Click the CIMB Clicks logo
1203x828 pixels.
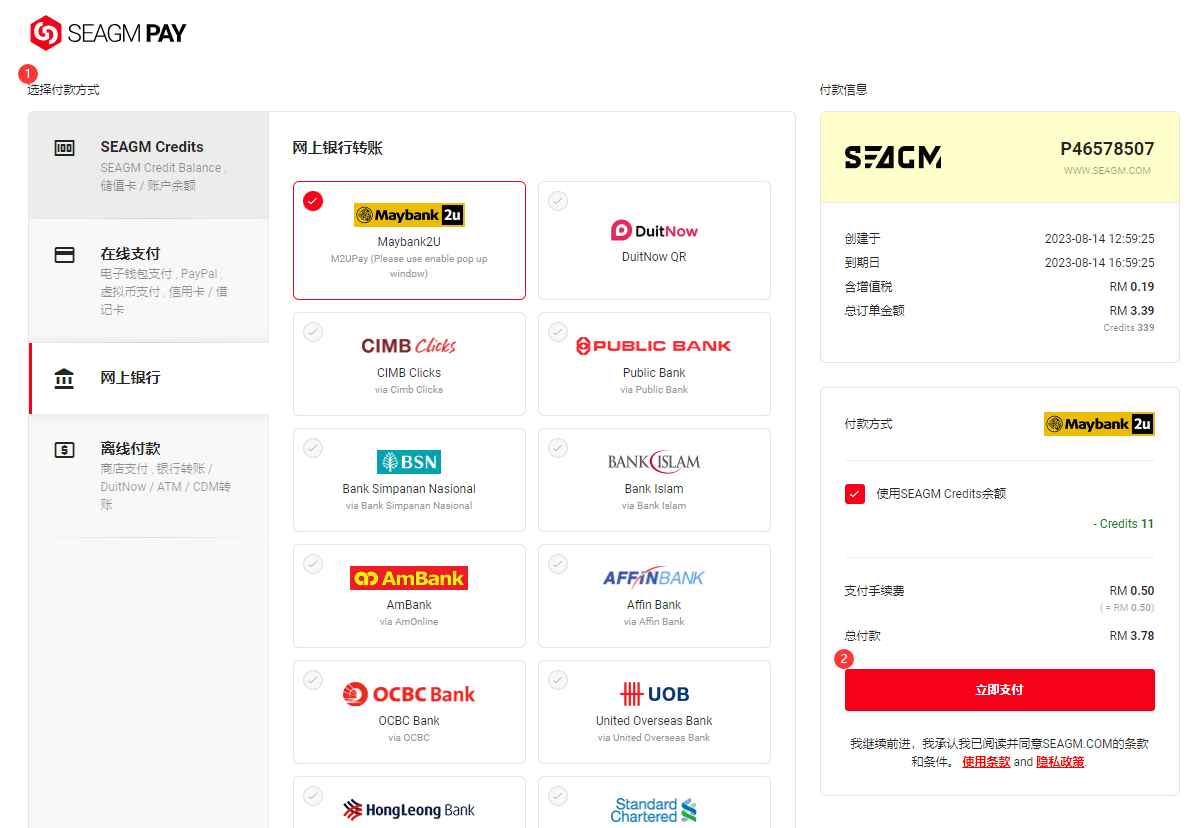(409, 346)
